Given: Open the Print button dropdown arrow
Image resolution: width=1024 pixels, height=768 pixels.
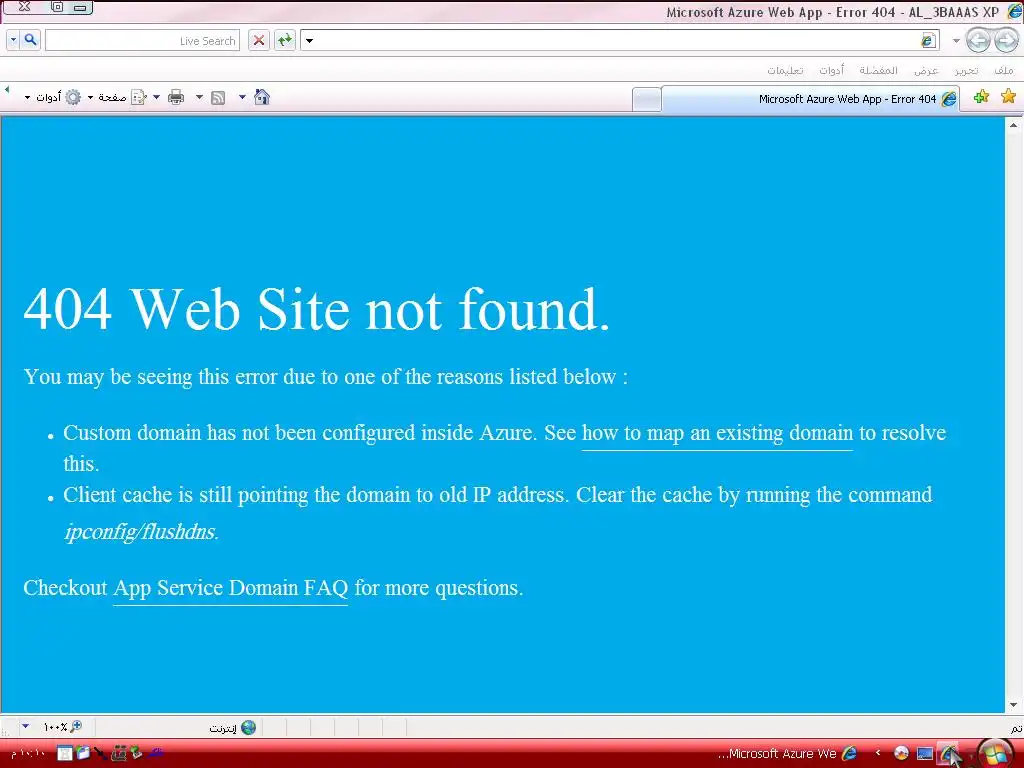Looking at the screenshot, I should click(156, 97).
